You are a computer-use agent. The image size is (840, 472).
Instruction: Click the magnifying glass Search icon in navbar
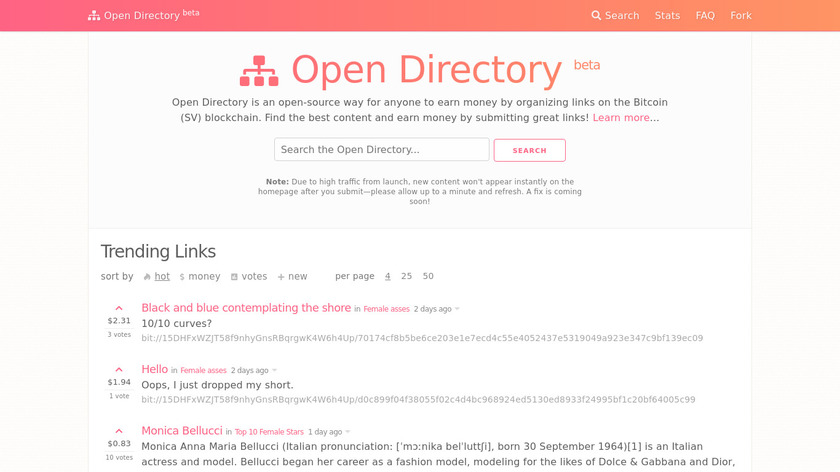pyautogui.click(x=596, y=15)
